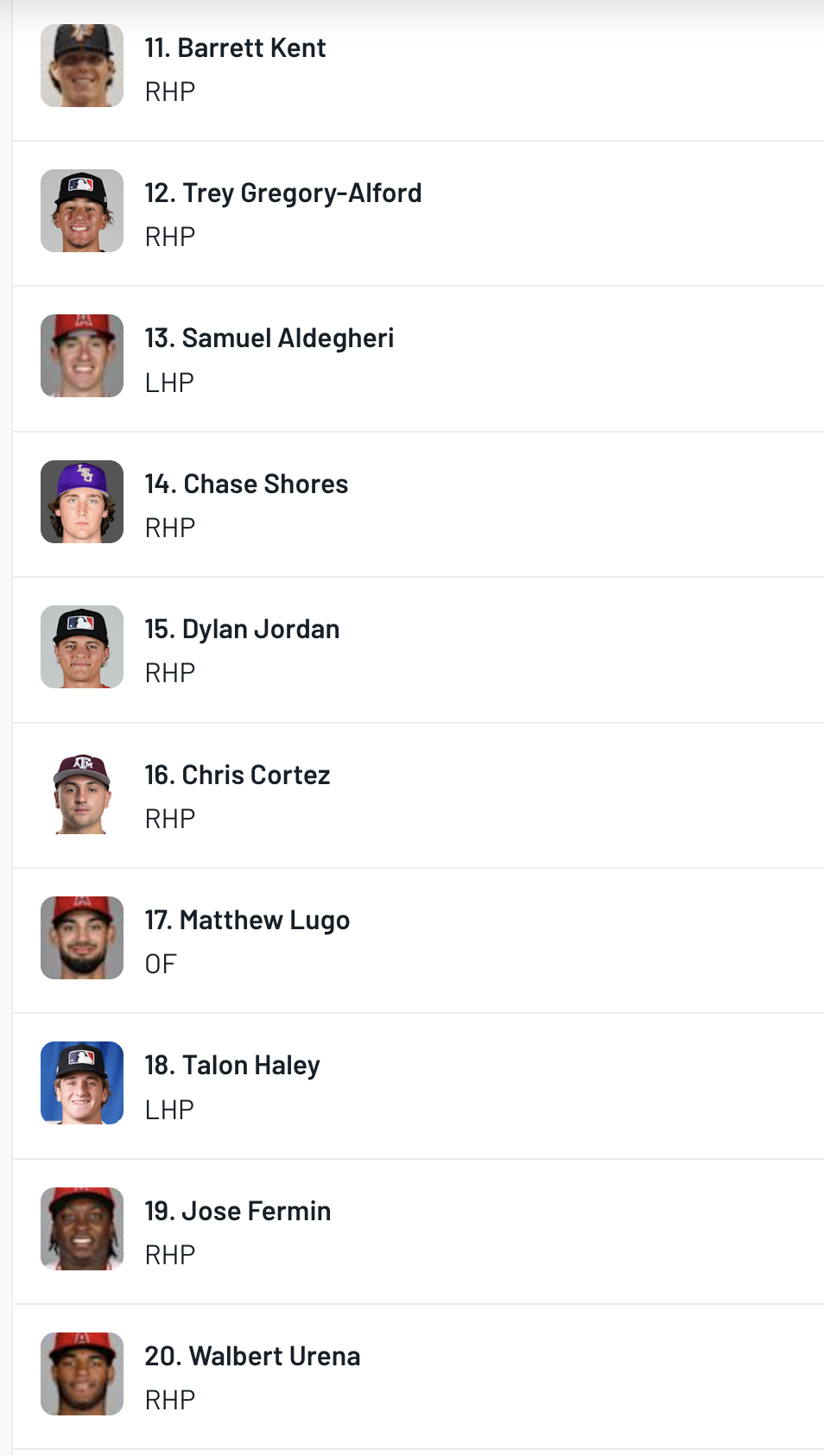The height and width of the screenshot is (1456, 824).
Task: Open Chase Shores' LSU cap photo
Action: 82,502
